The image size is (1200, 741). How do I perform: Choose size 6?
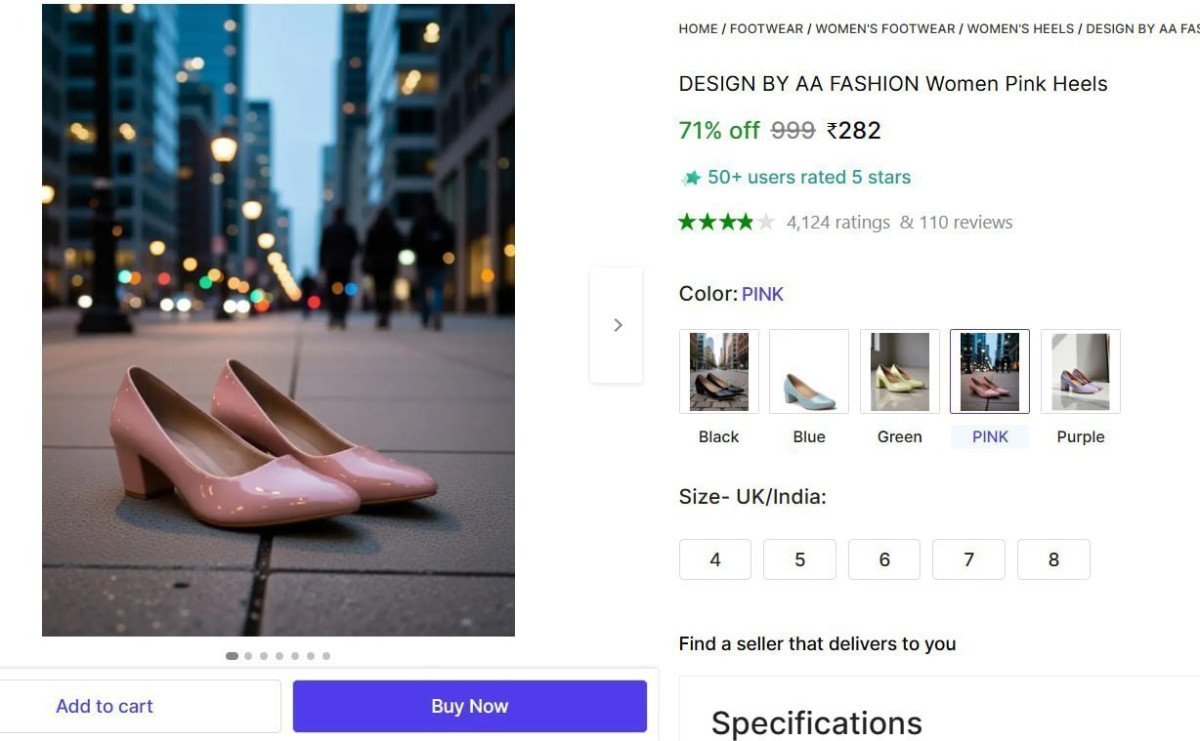point(884,559)
